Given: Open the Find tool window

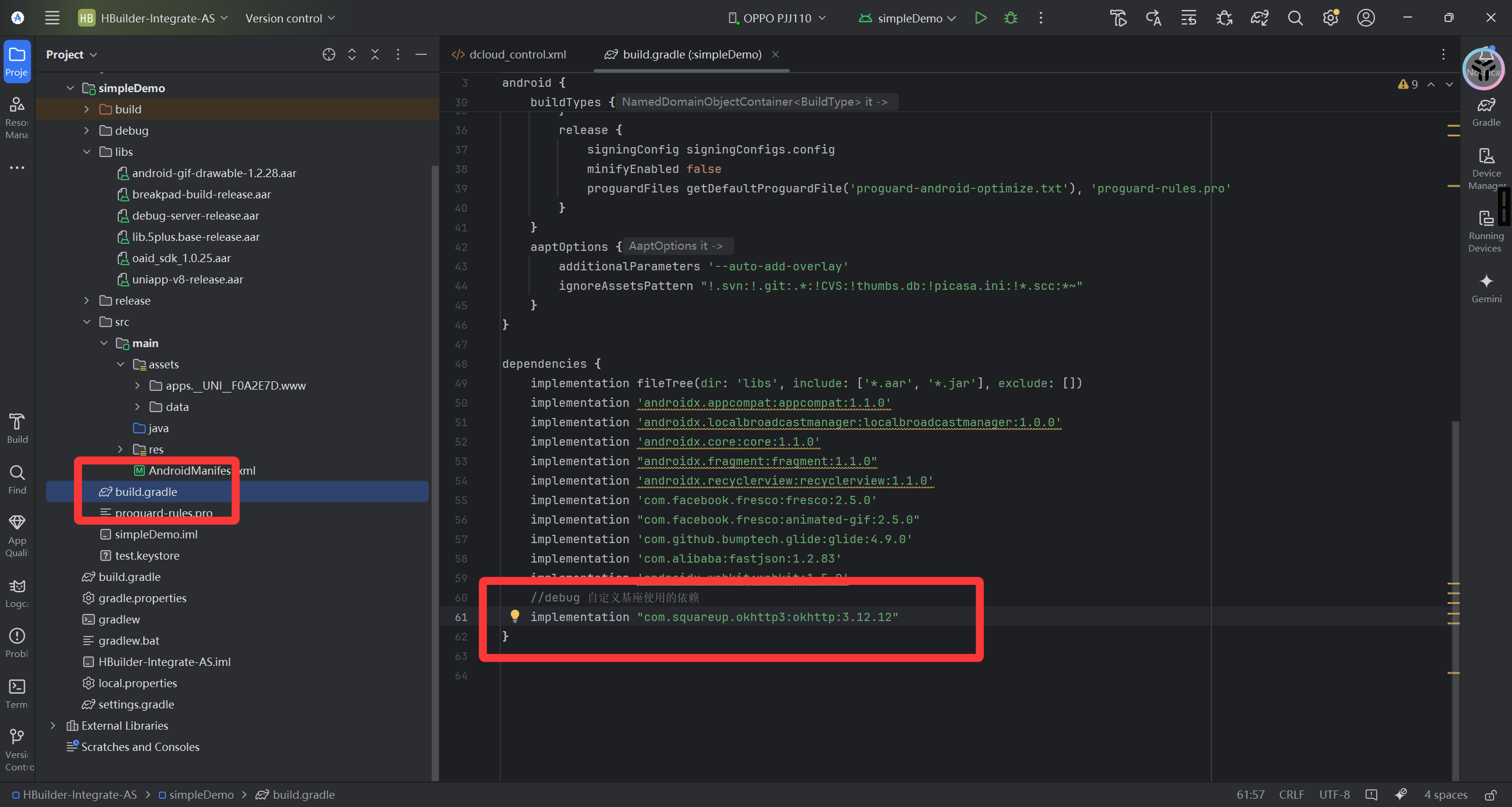Looking at the screenshot, I should pyautogui.click(x=17, y=479).
